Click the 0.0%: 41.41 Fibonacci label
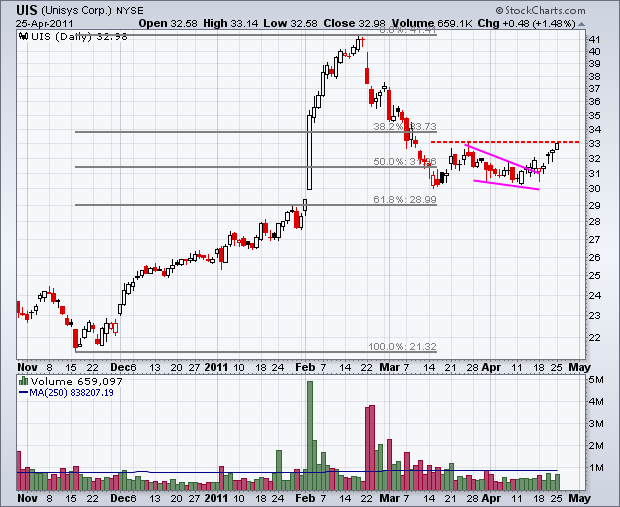Screen dimensions: 620x507 click(408, 30)
